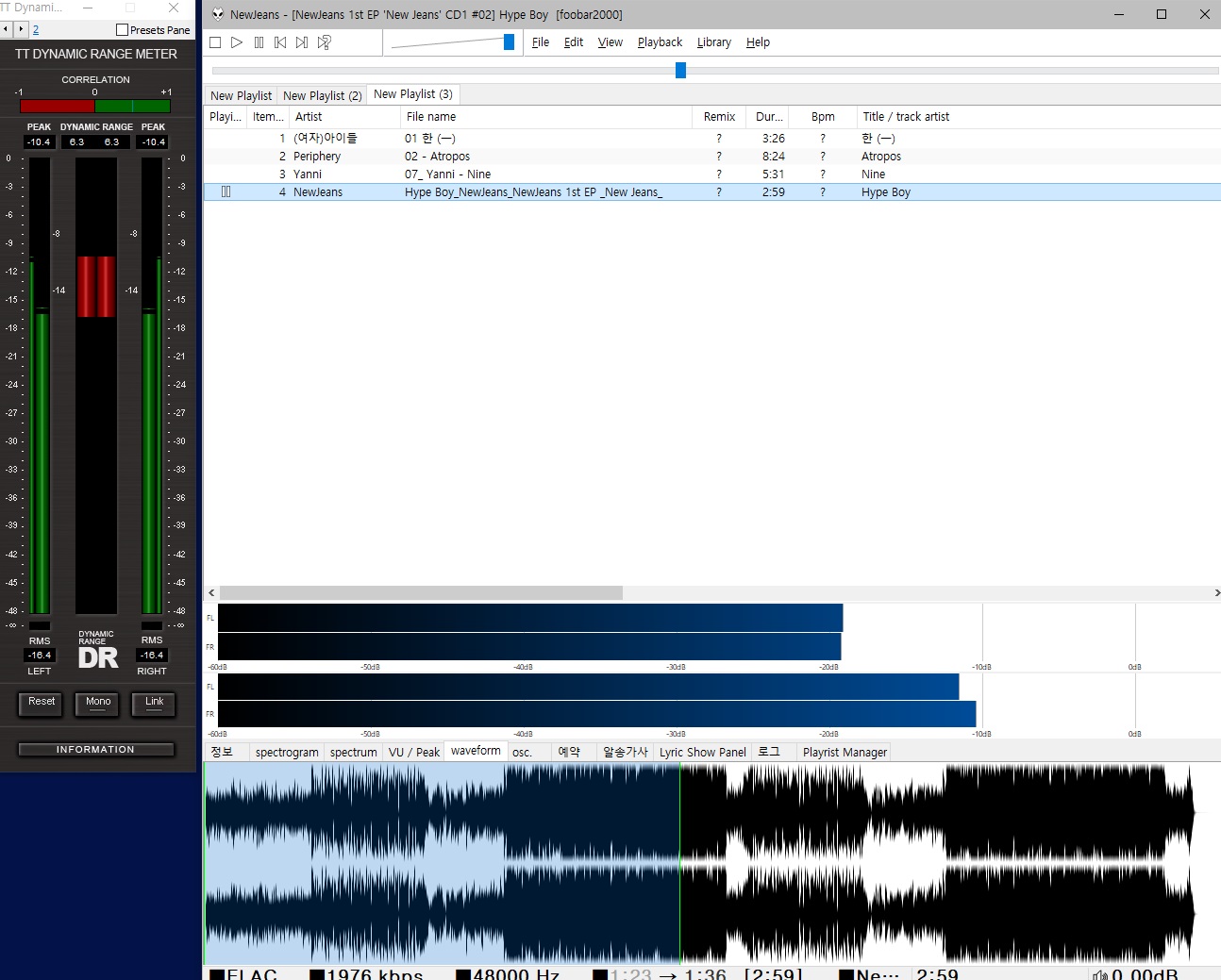The width and height of the screenshot is (1221, 980).
Task: Click the Bpm column header
Action: 823,117
